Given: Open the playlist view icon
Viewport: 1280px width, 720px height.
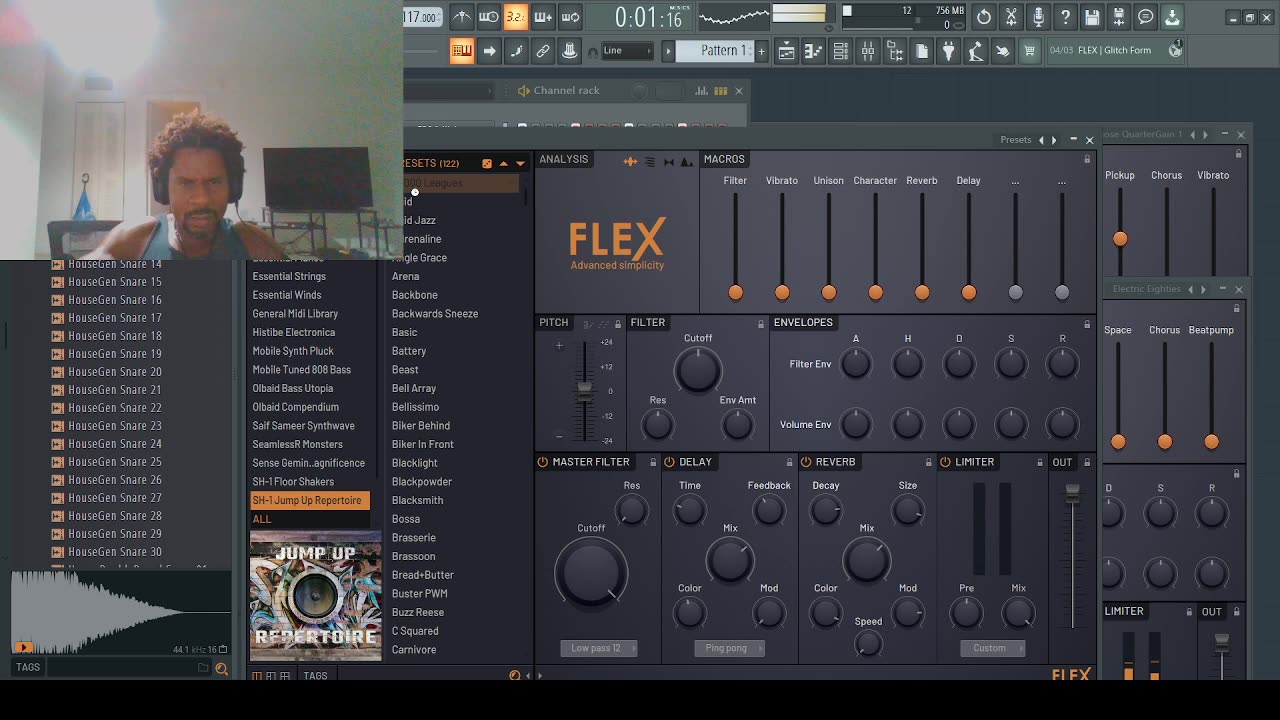Looking at the screenshot, I should tap(787, 51).
